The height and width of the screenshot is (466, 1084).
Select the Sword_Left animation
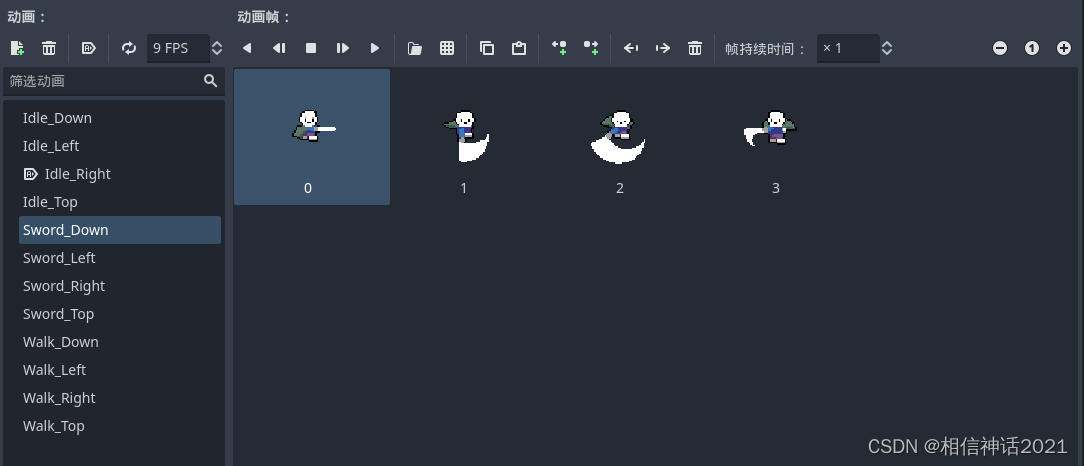pos(120,258)
